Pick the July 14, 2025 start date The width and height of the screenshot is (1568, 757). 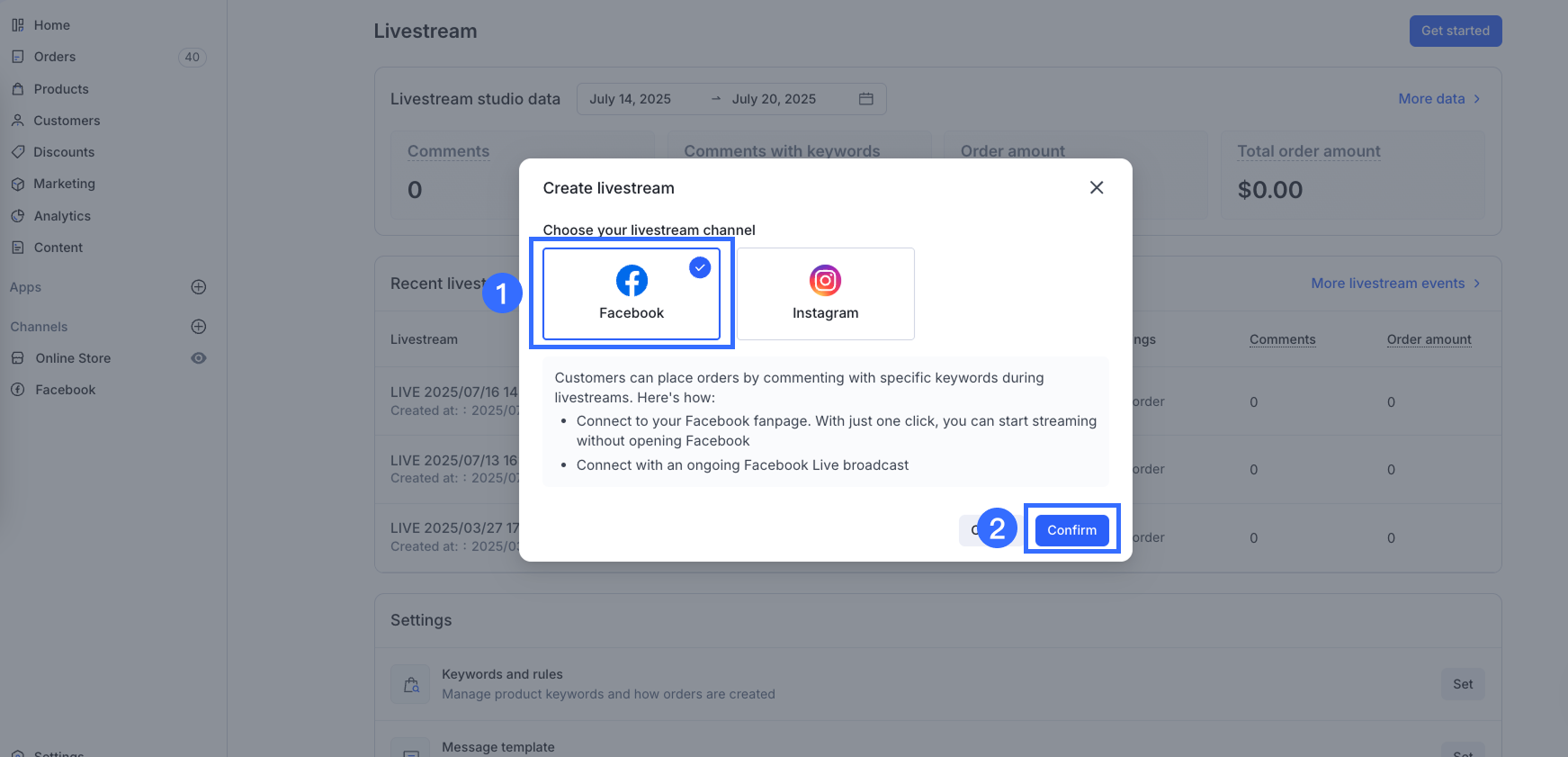[x=630, y=99]
